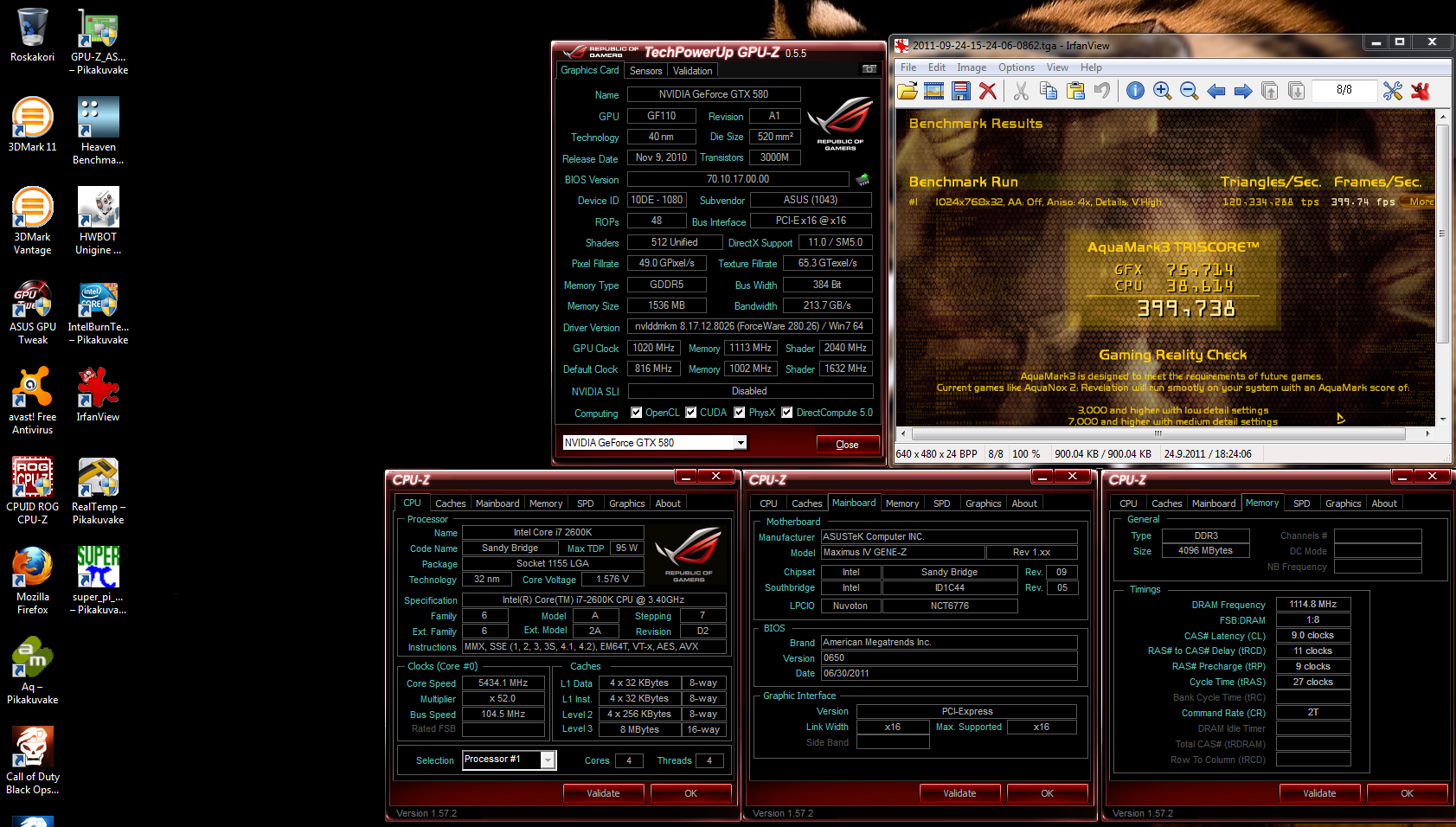Open a file with IrfanView's folder icon
This screenshot has width=1456, height=827.
point(908,91)
